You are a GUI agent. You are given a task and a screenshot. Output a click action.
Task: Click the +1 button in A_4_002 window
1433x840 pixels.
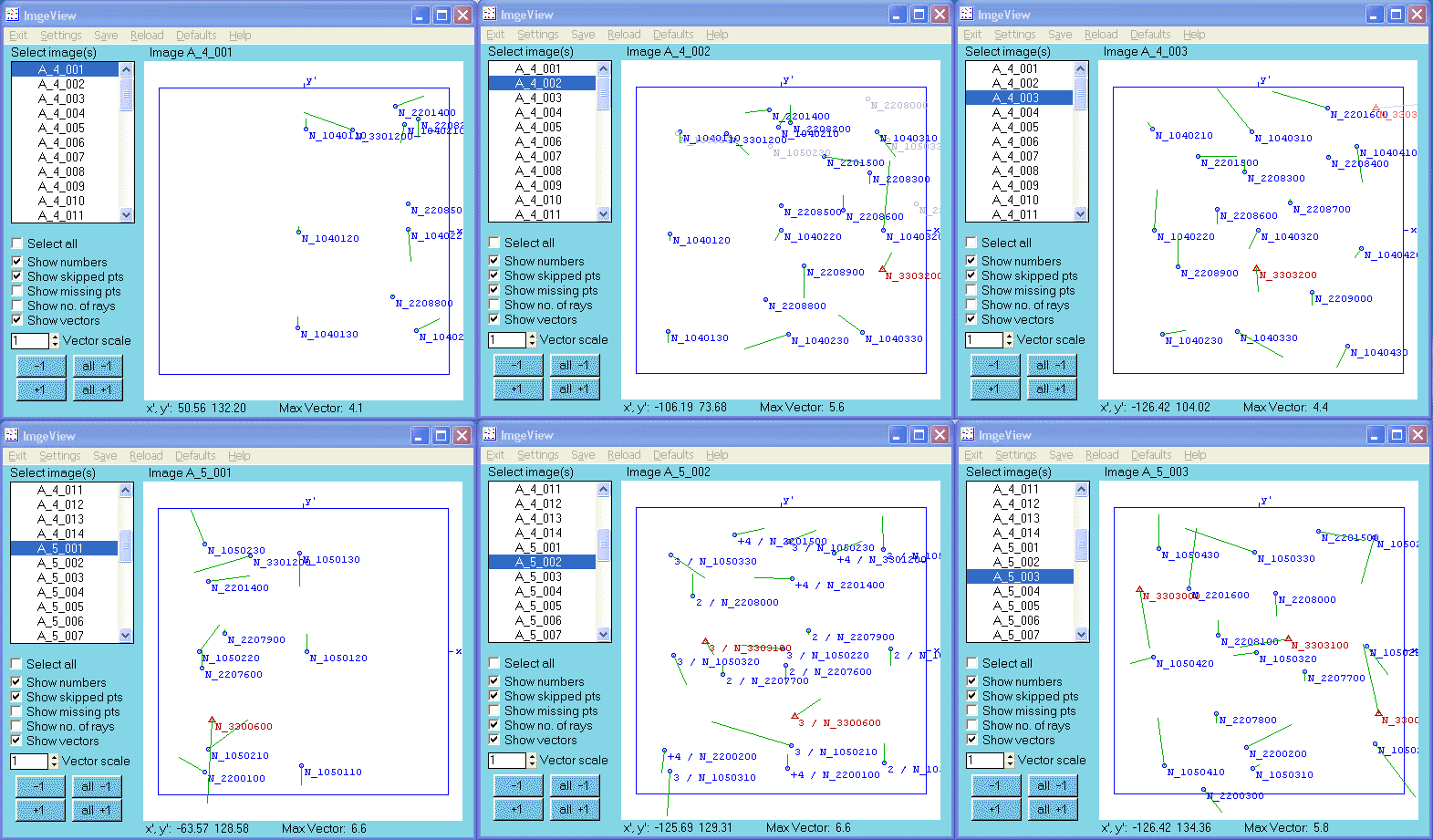coord(518,389)
